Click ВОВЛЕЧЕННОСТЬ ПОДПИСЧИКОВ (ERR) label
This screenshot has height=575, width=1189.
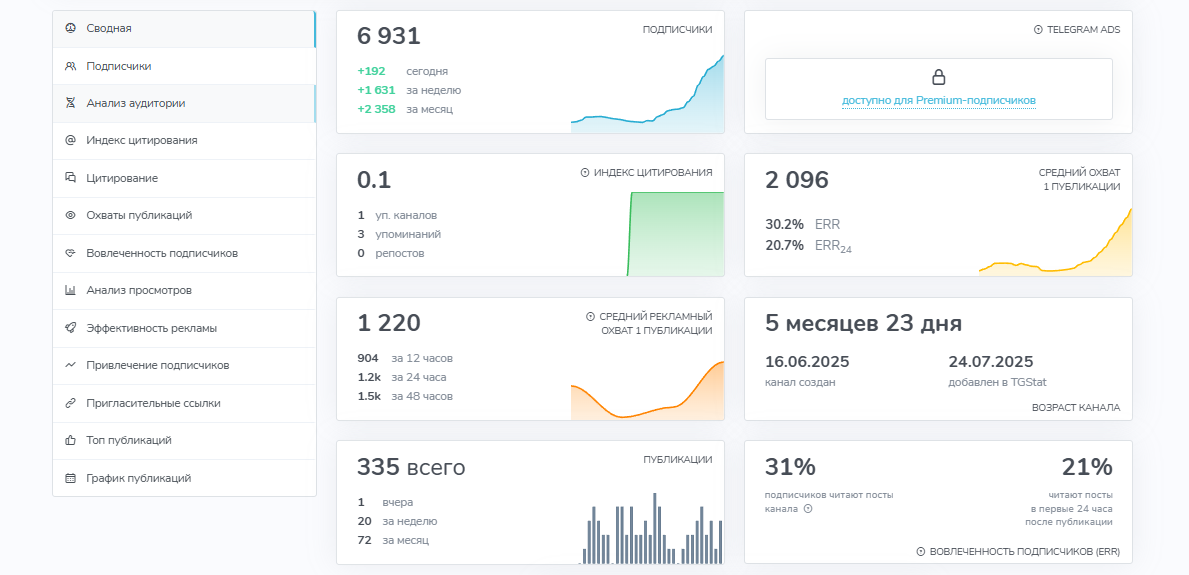pos(1024,551)
